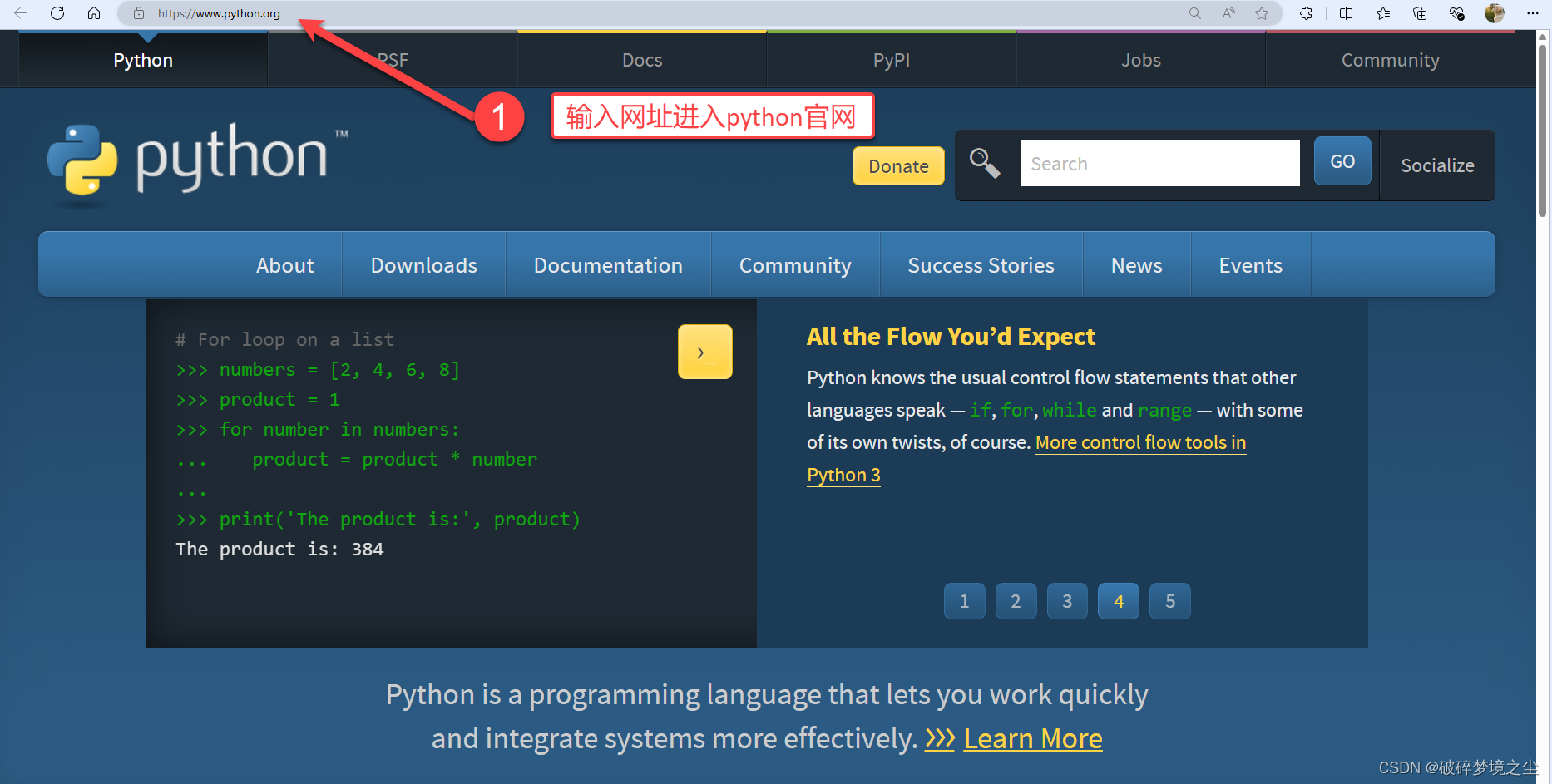1552x784 pixels.
Task: Select the PyPI top tab
Action: [x=892, y=60]
